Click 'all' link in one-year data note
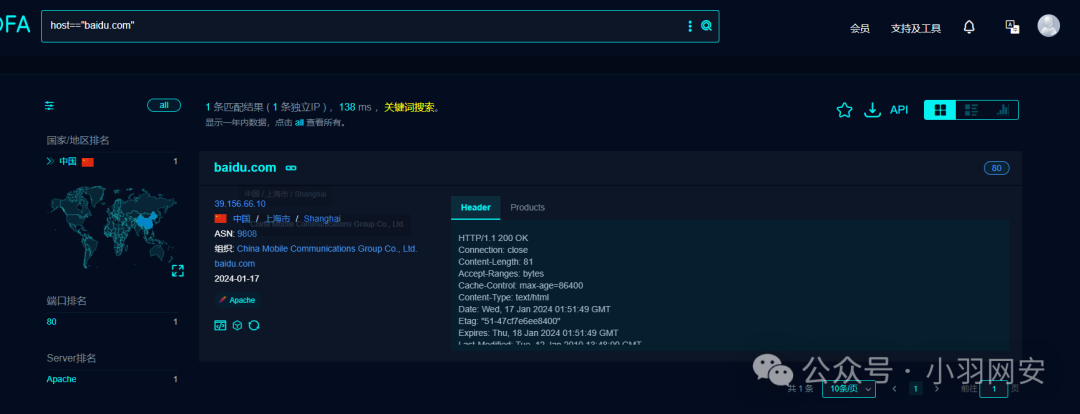1080x414 pixels. (299, 123)
